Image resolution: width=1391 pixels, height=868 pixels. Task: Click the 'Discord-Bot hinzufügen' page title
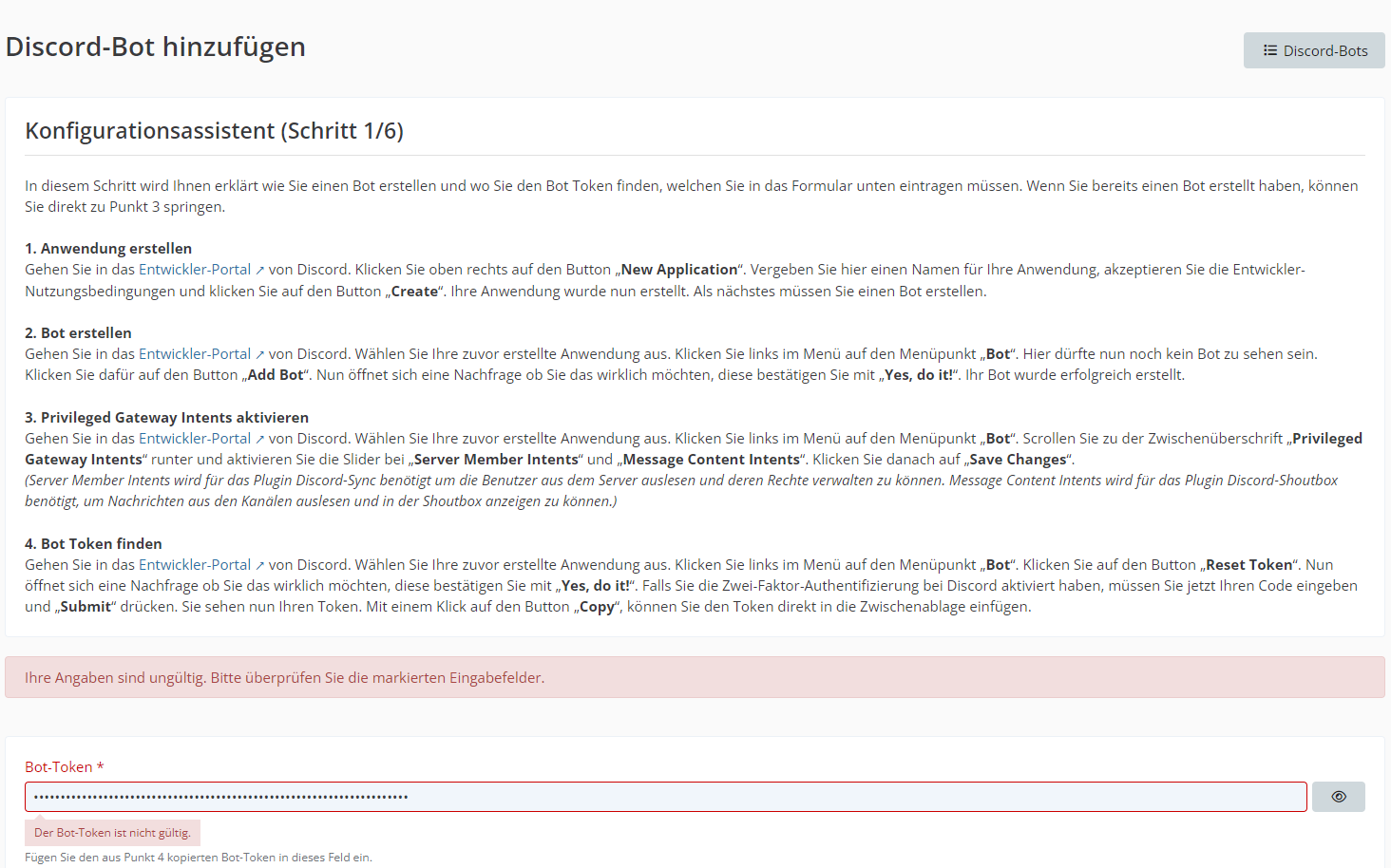[x=156, y=47]
